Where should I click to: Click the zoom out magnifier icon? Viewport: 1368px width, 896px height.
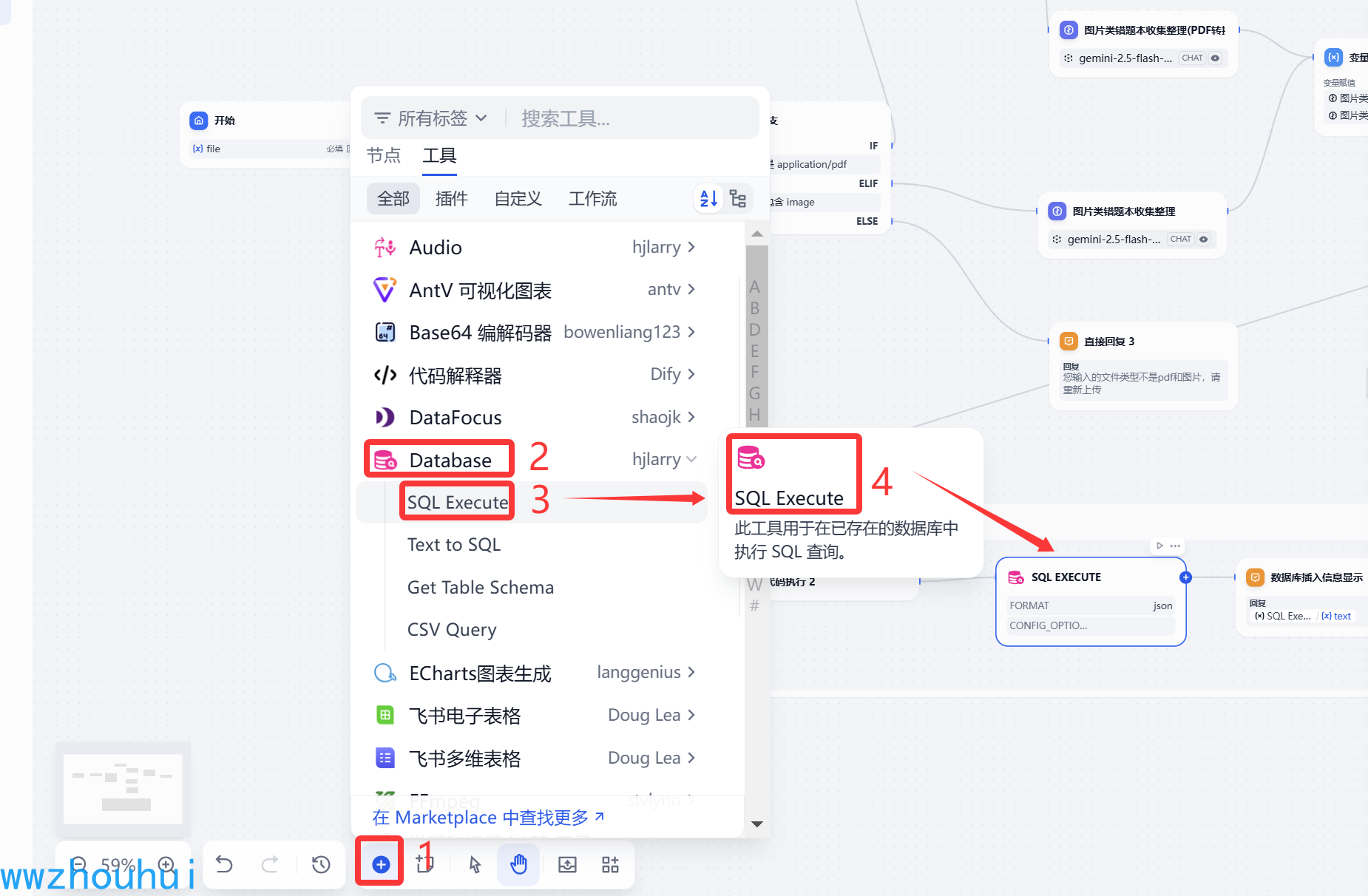[x=79, y=864]
